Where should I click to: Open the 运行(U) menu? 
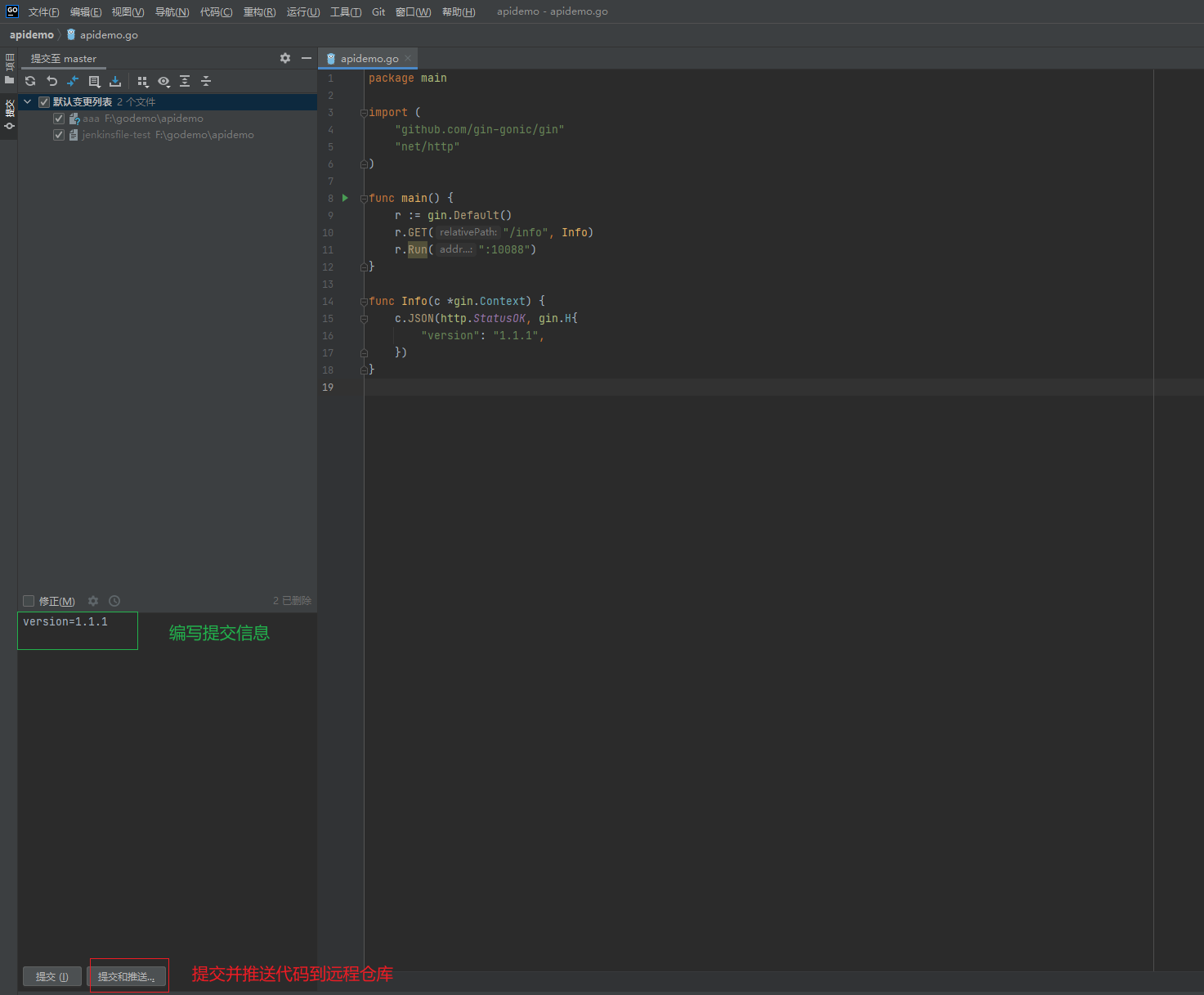(303, 11)
